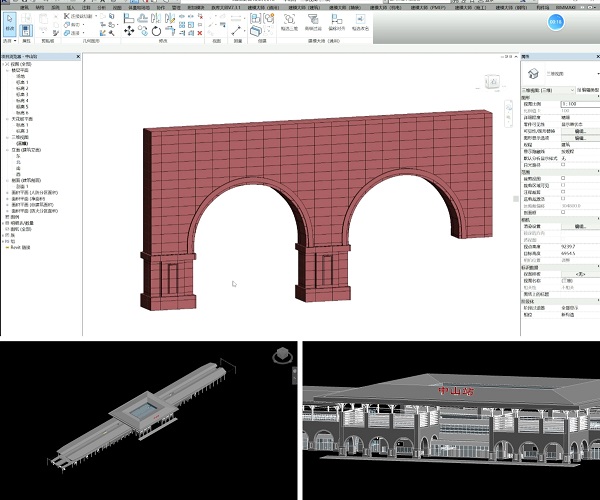The image size is (600, 500).
Task: Collapse the 天花板平面 tree node
Action: point(8,119)
